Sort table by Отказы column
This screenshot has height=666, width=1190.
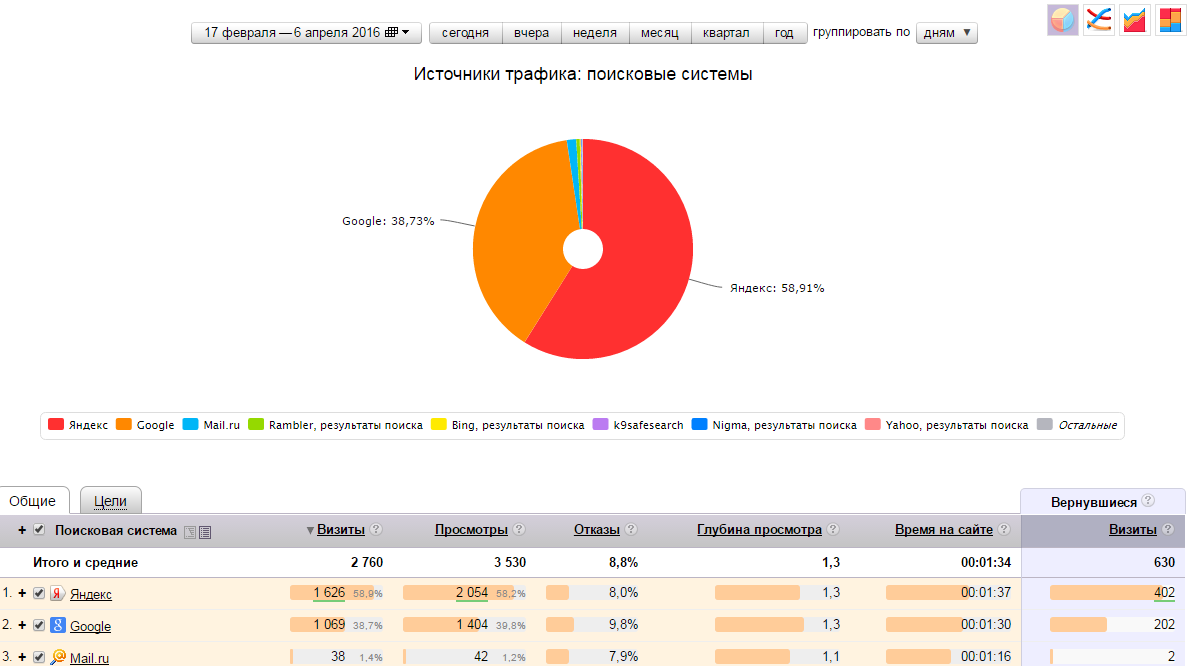pyautogui.click(x=596, y=530)
